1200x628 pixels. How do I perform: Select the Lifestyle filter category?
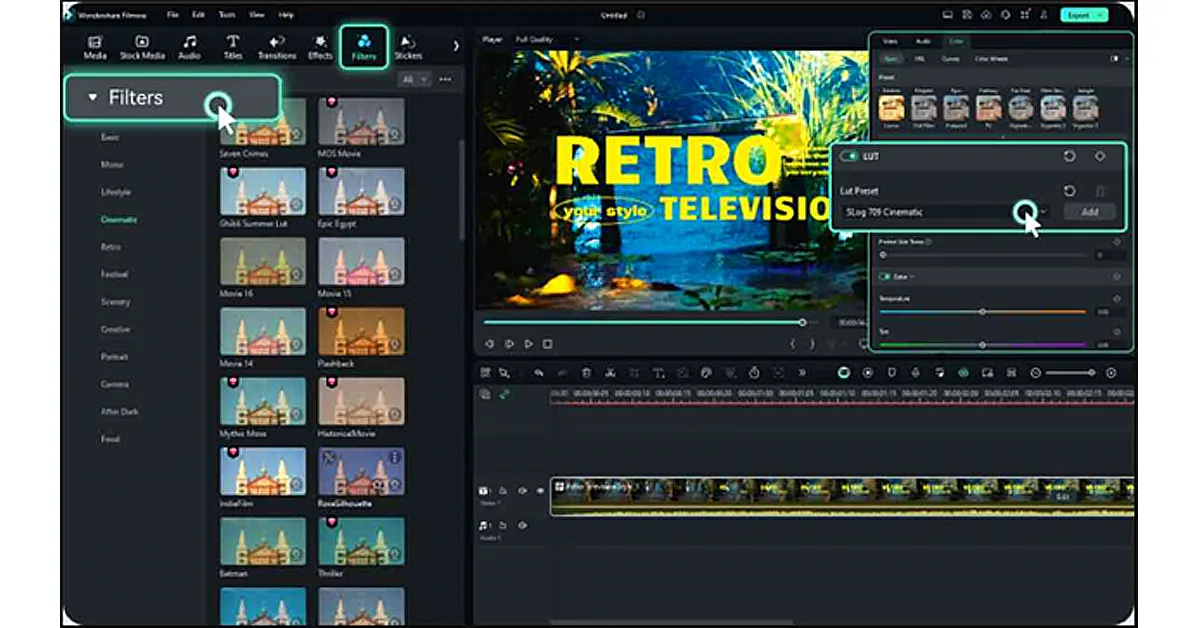115,191
